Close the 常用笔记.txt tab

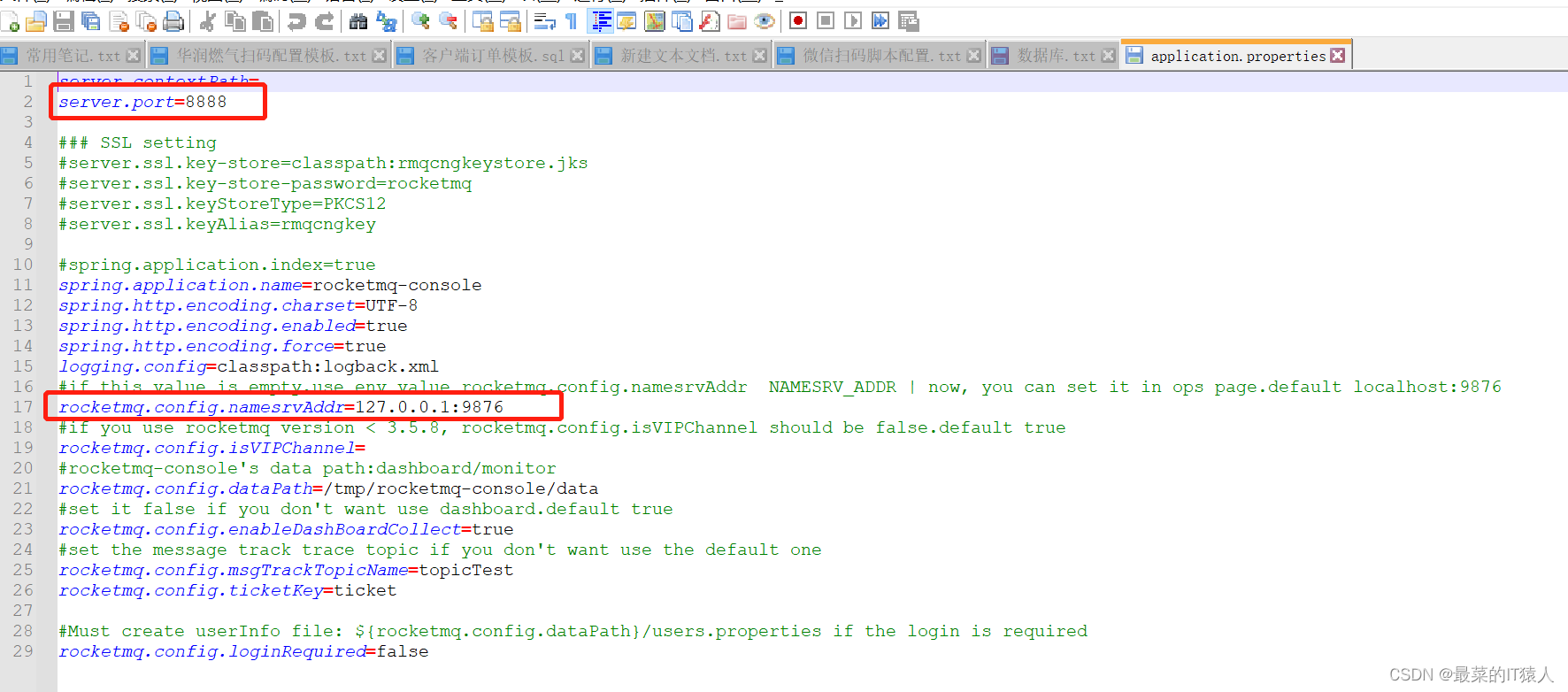coord(134,56)
